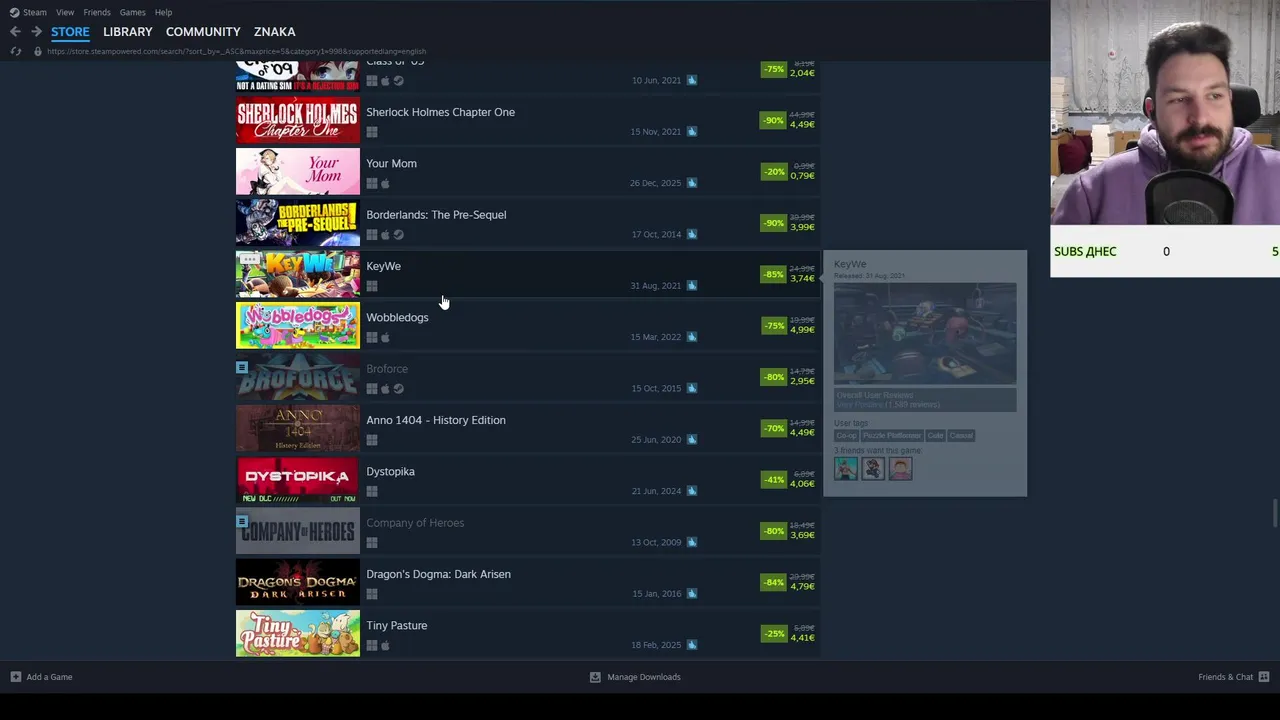
Task: Click the Steam Deck icon on KeyWe row
Action: coord(691,285)
